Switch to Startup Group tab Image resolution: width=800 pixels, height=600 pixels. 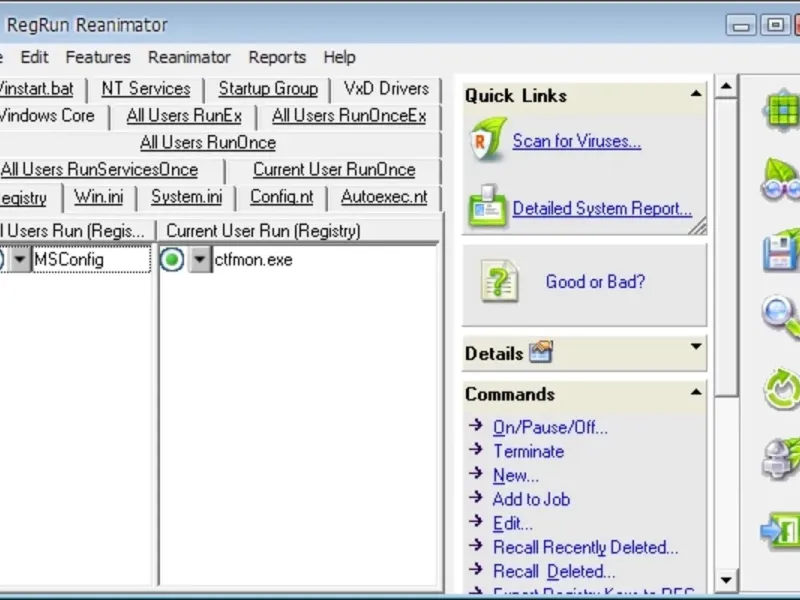click(268, 89)
